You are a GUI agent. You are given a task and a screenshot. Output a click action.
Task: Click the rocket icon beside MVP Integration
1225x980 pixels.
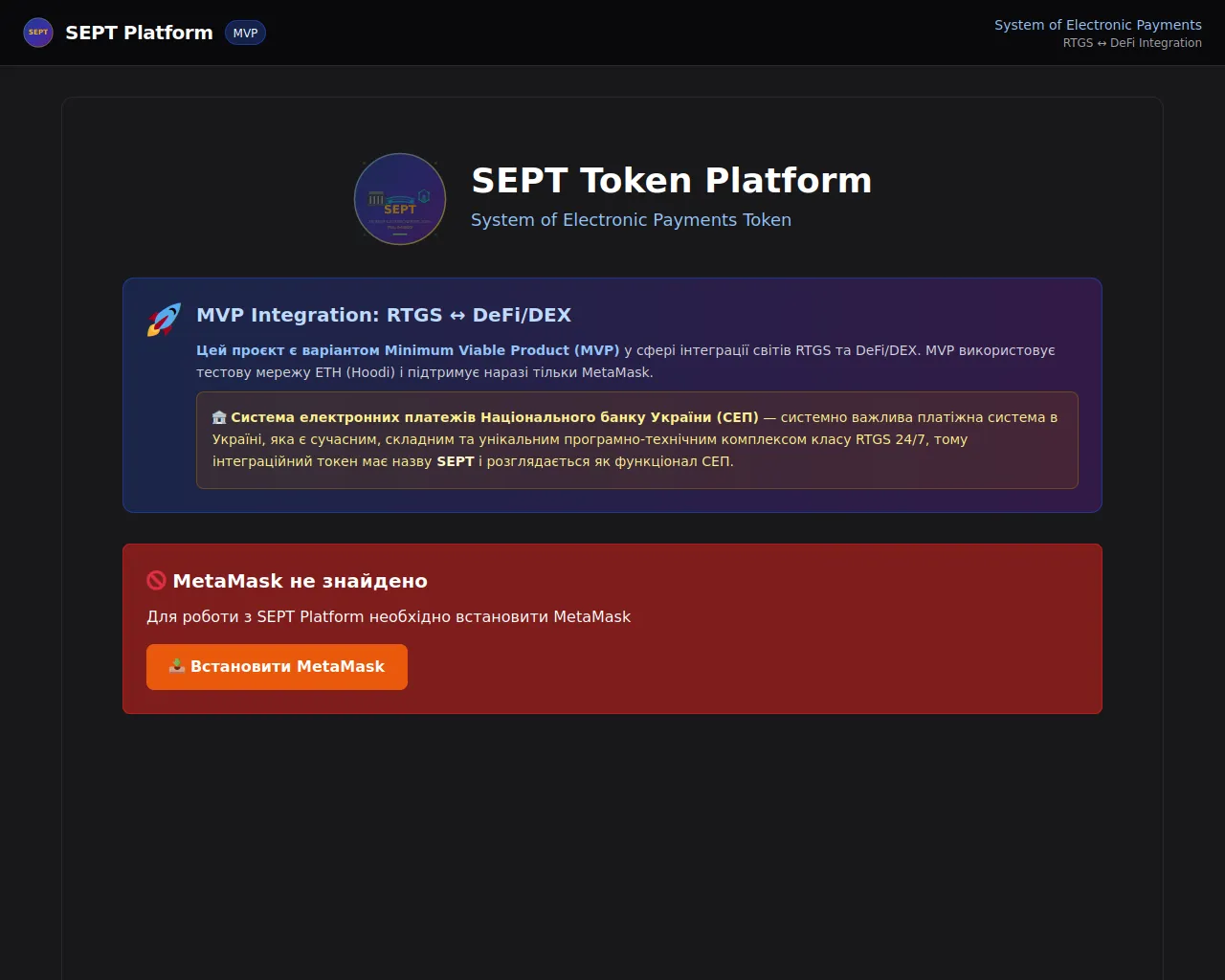point(164,320)
